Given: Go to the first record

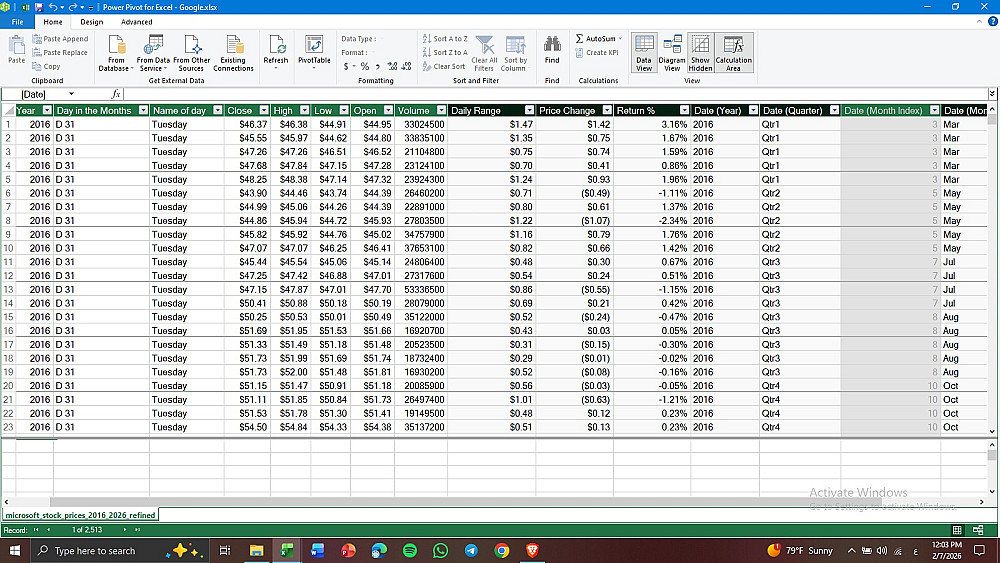Looking at the screenshot, I should [36, 530].
